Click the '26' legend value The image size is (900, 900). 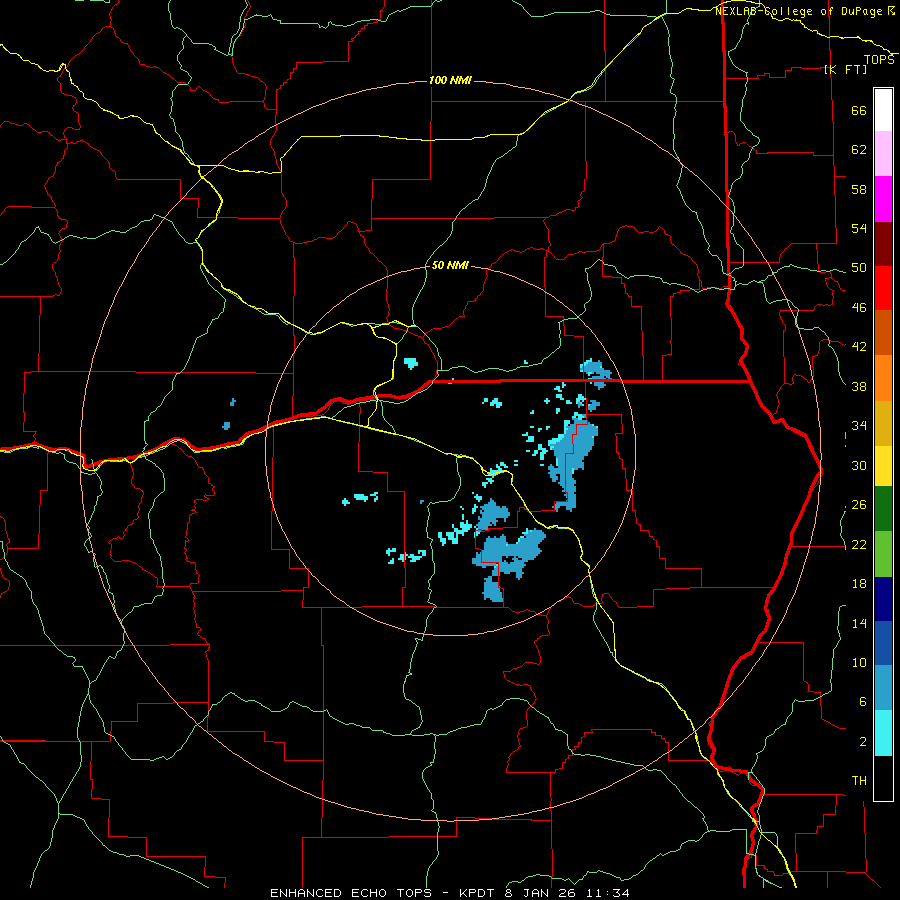[859, 505]
